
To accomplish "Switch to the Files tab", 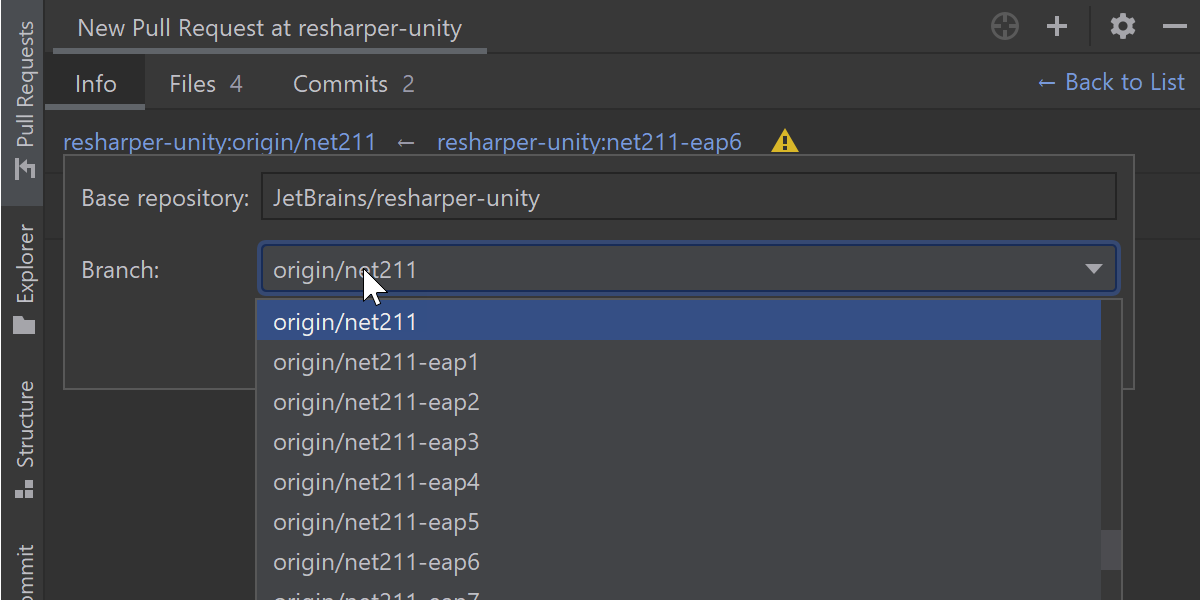I will point(206,84).
